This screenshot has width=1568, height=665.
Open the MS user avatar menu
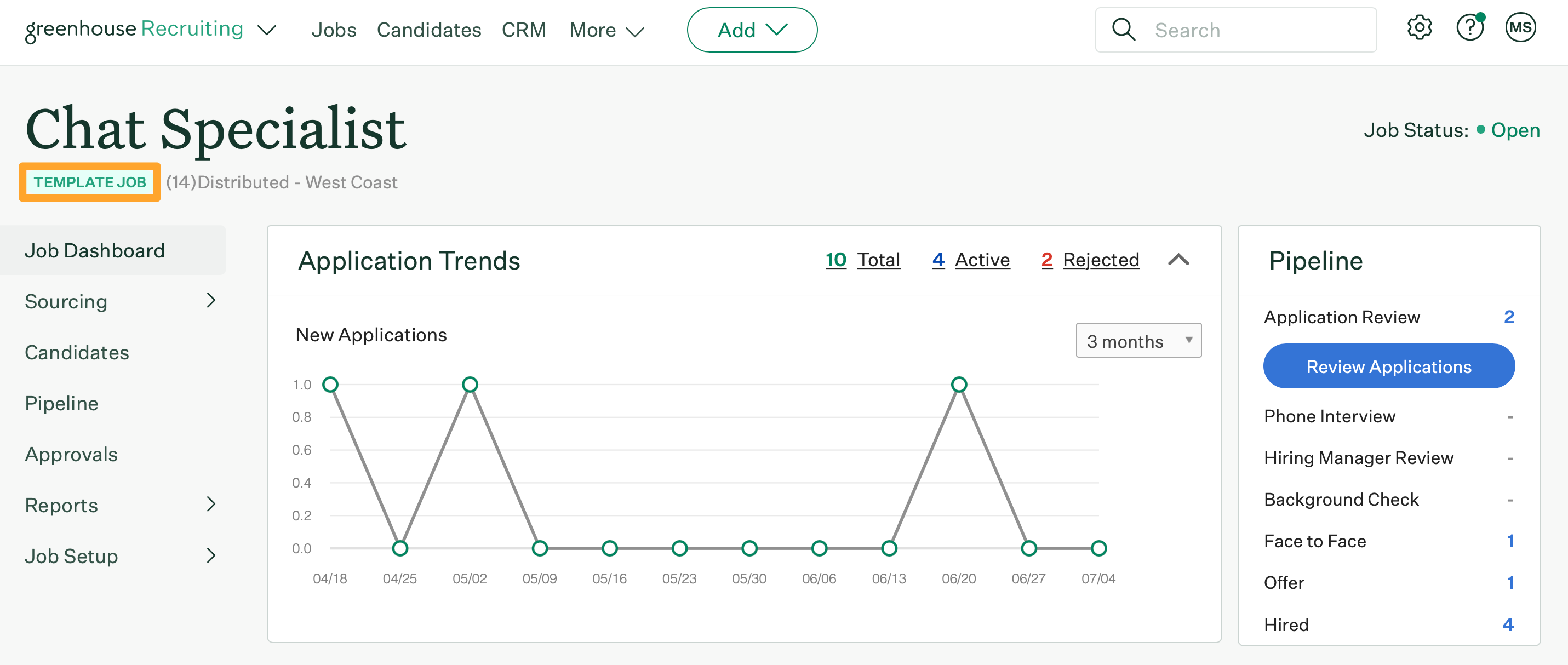tap(1520, 28)
